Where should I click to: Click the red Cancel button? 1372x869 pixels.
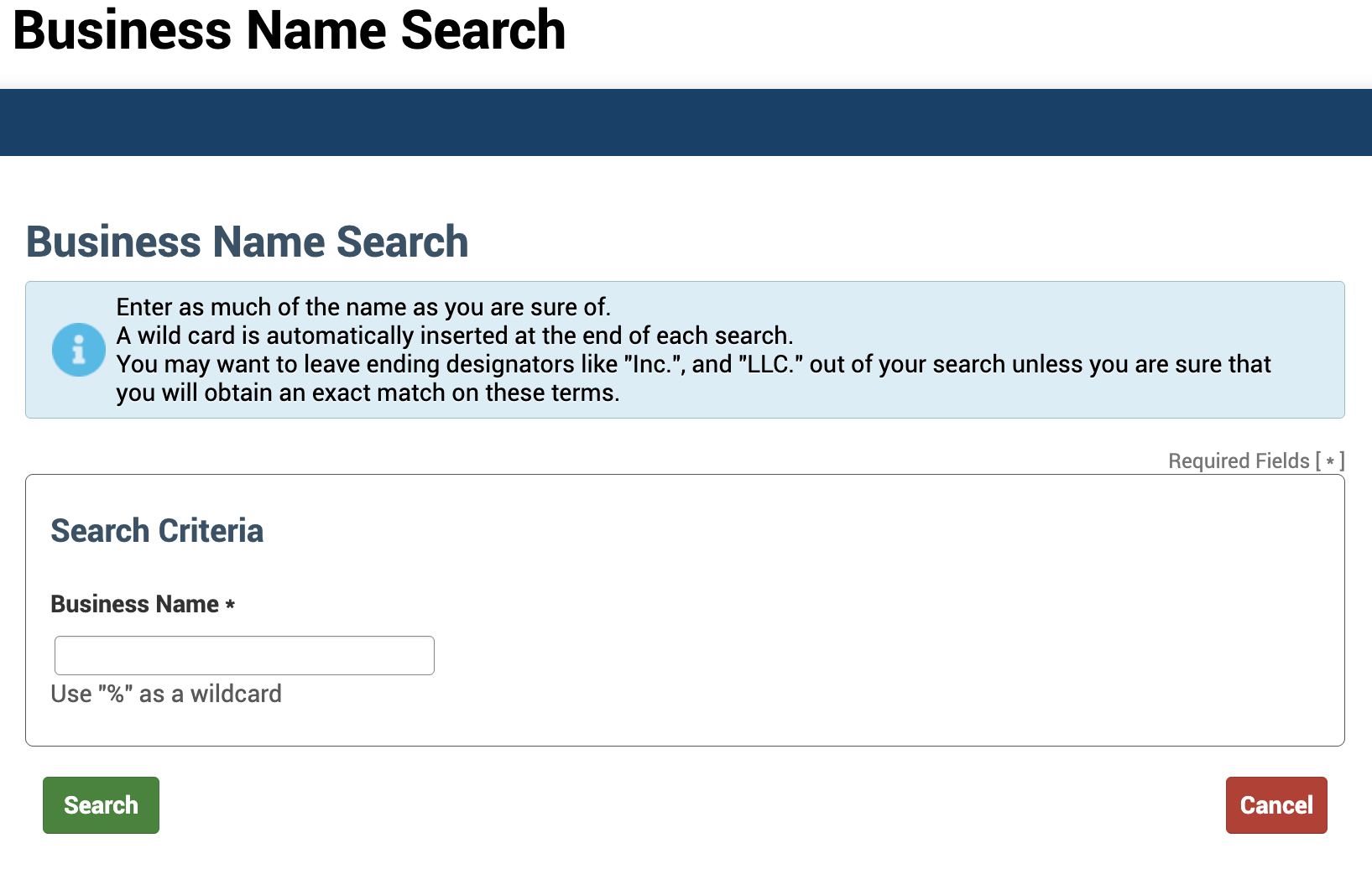point(1276,805)
